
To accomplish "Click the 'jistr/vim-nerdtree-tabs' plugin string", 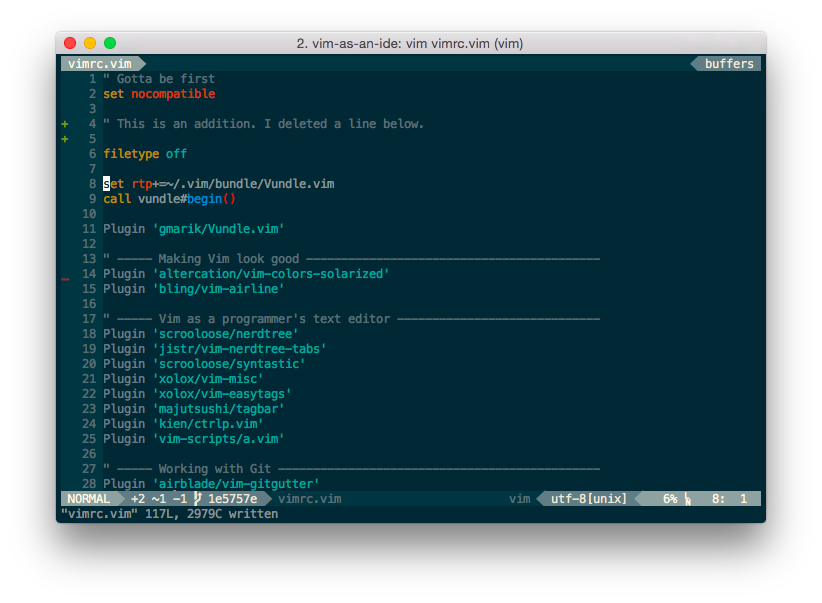I will pyautogui.click(x=240, y=349).
